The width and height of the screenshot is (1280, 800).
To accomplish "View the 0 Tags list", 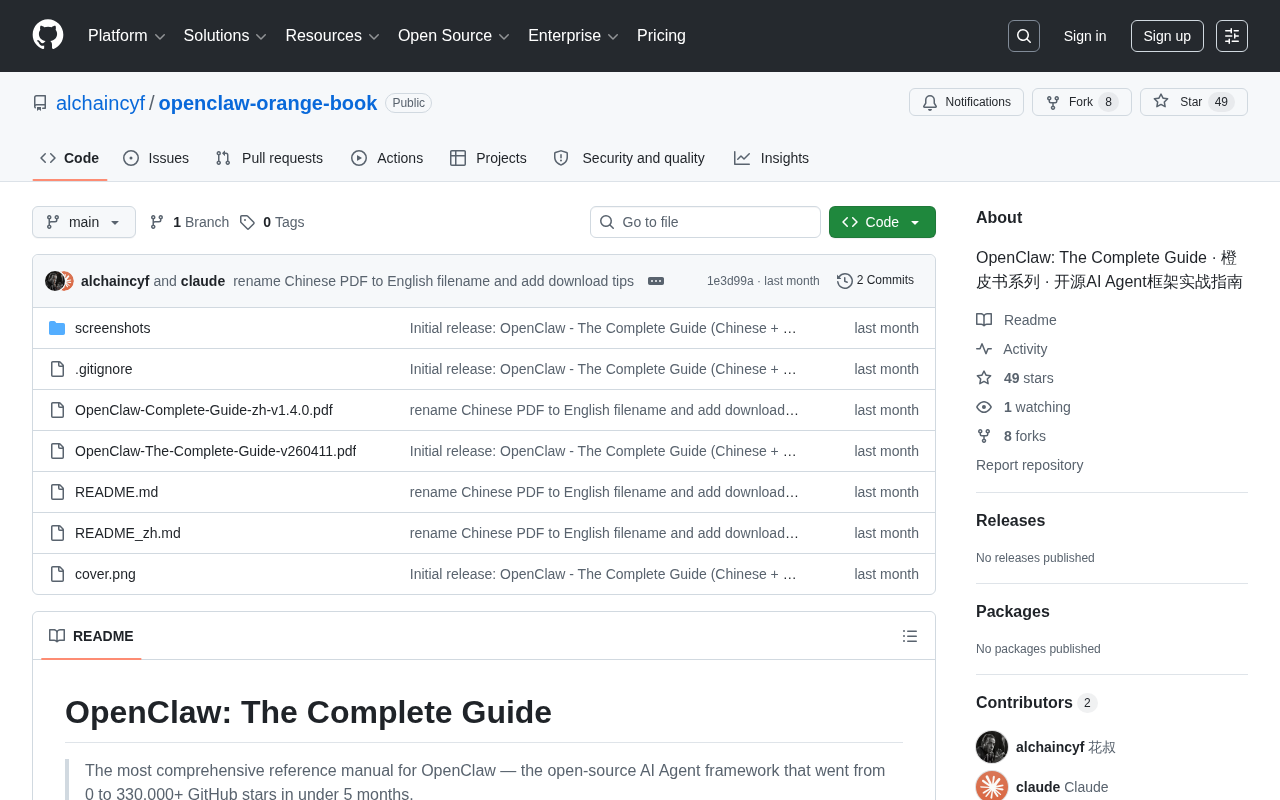I will (x=272, y=222).
